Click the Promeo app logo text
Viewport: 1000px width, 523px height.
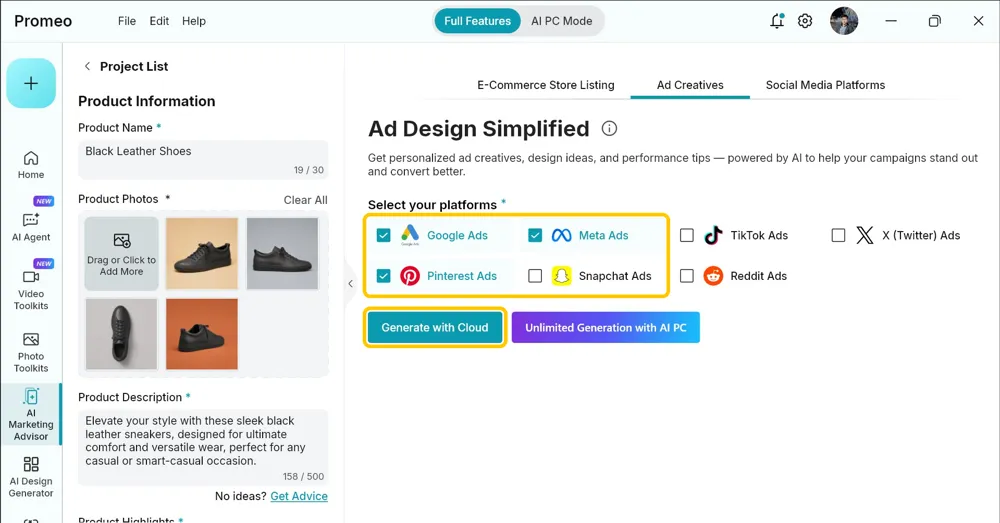click(43, 21)
